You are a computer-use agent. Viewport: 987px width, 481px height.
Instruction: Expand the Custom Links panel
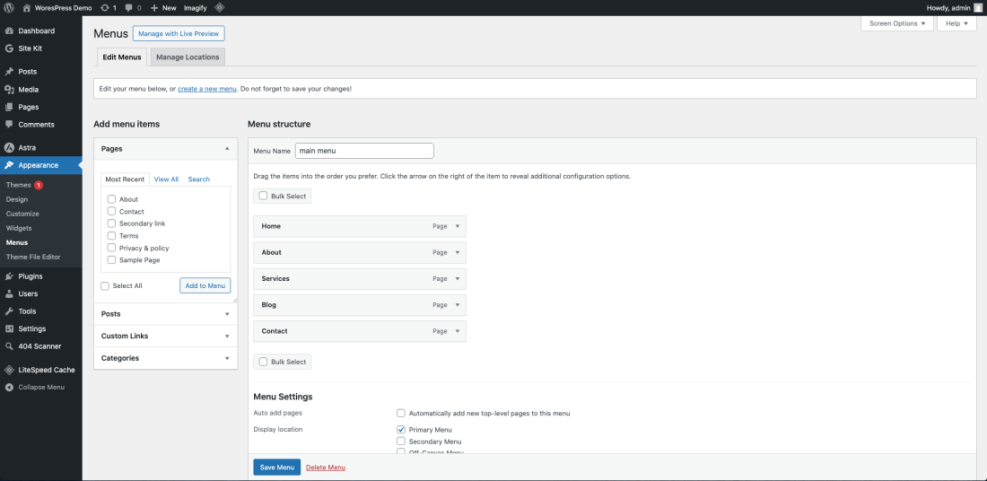(166, 336)
